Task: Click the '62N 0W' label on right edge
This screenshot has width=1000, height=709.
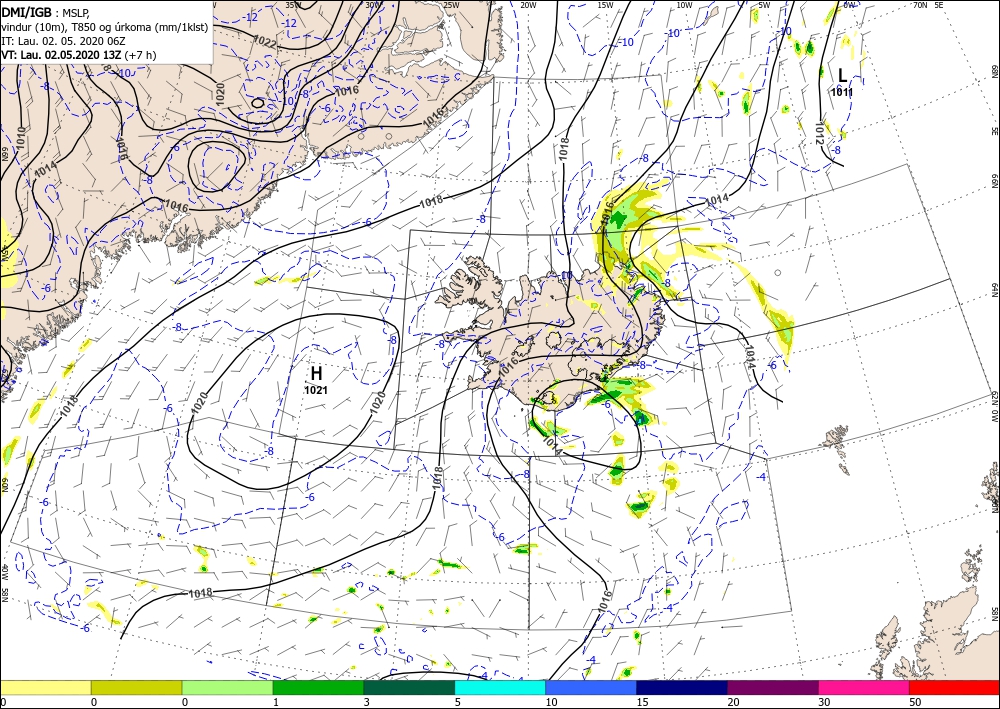Action: point(995,407)
